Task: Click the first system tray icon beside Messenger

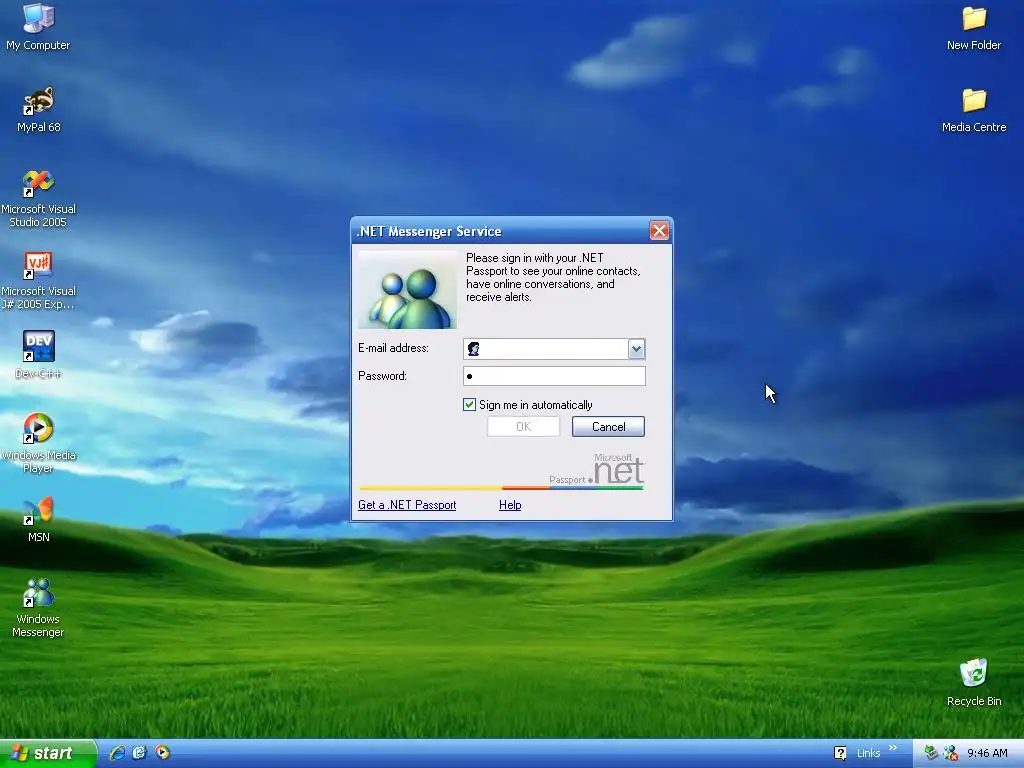Action: (x=931, y=753)
